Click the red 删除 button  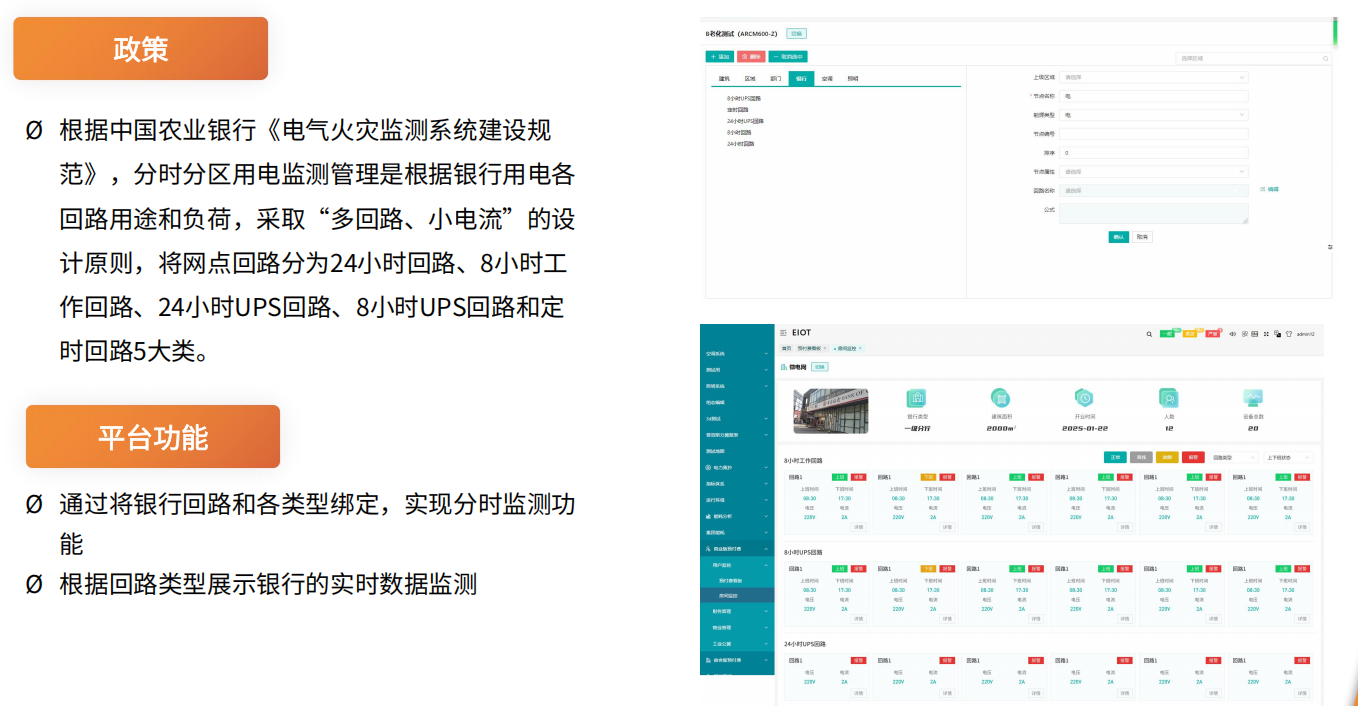(x=750, y=57)
